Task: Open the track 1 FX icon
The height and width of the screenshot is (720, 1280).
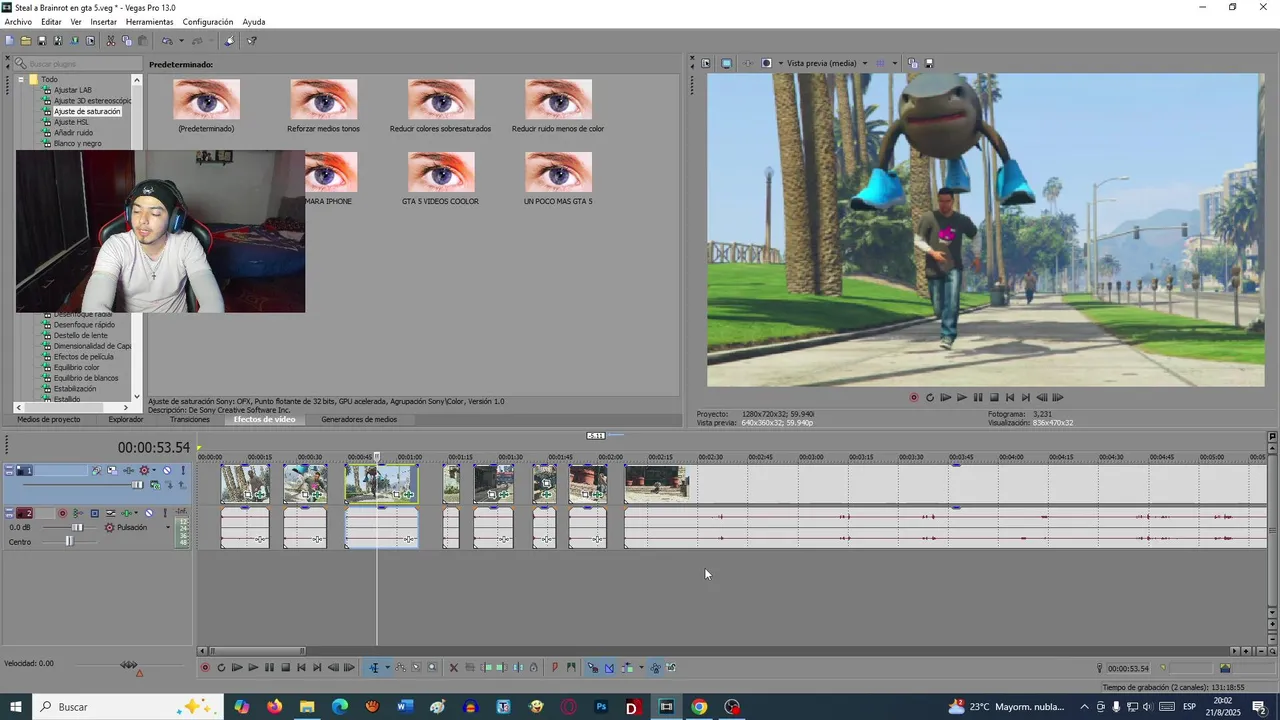Action: (x=128, y=471)
